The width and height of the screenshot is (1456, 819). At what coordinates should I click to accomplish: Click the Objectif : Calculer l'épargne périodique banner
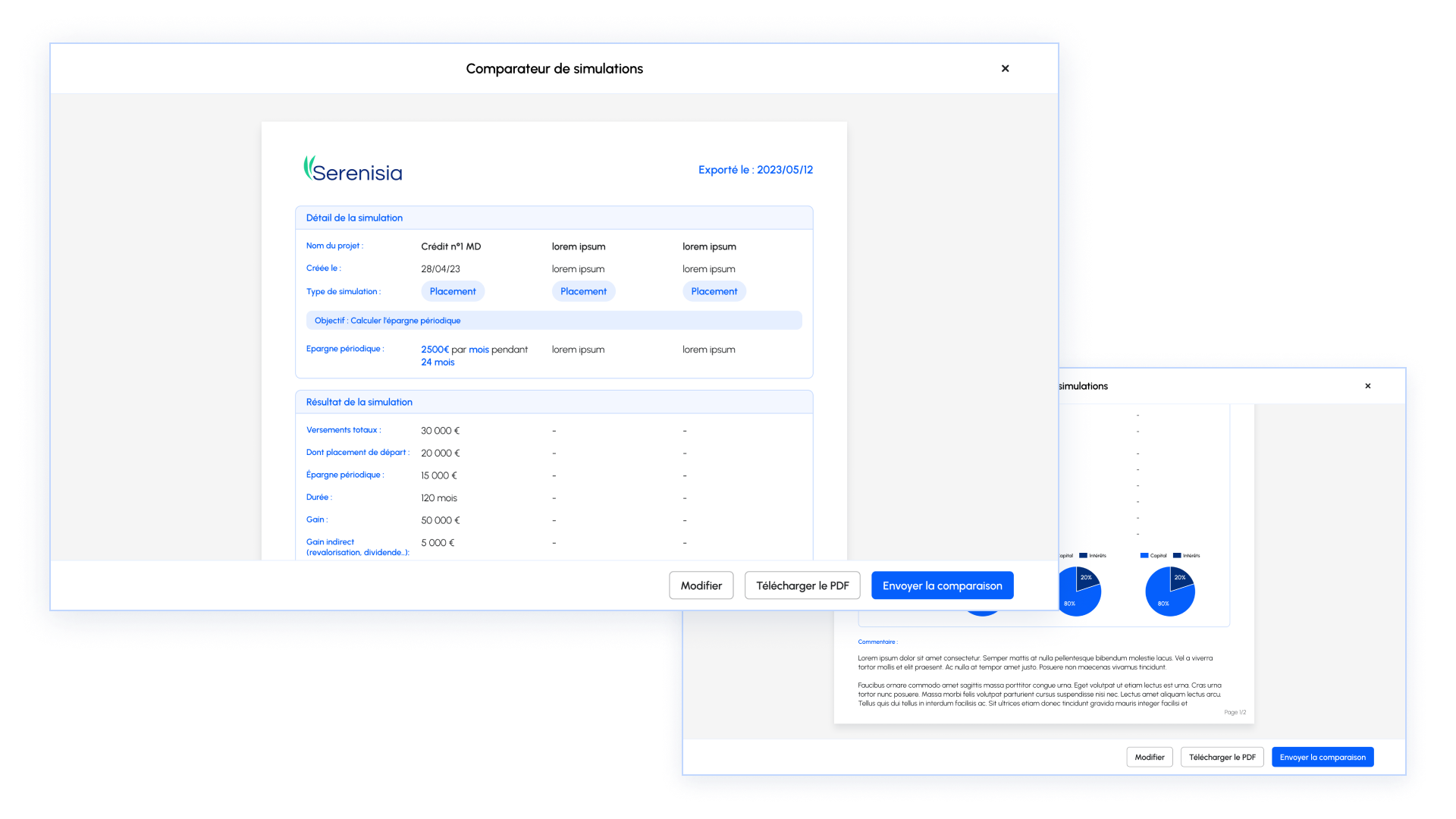click(x=554, y=320)
